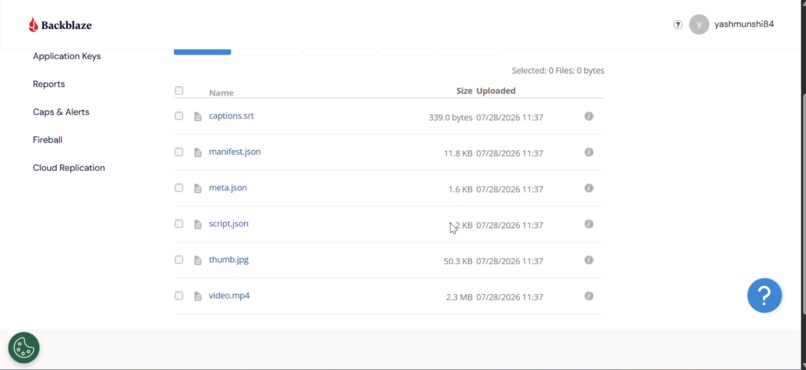This screenshot has width=806, height=370.
Task: Click the user avatar circle
Action: pos(699,25)
